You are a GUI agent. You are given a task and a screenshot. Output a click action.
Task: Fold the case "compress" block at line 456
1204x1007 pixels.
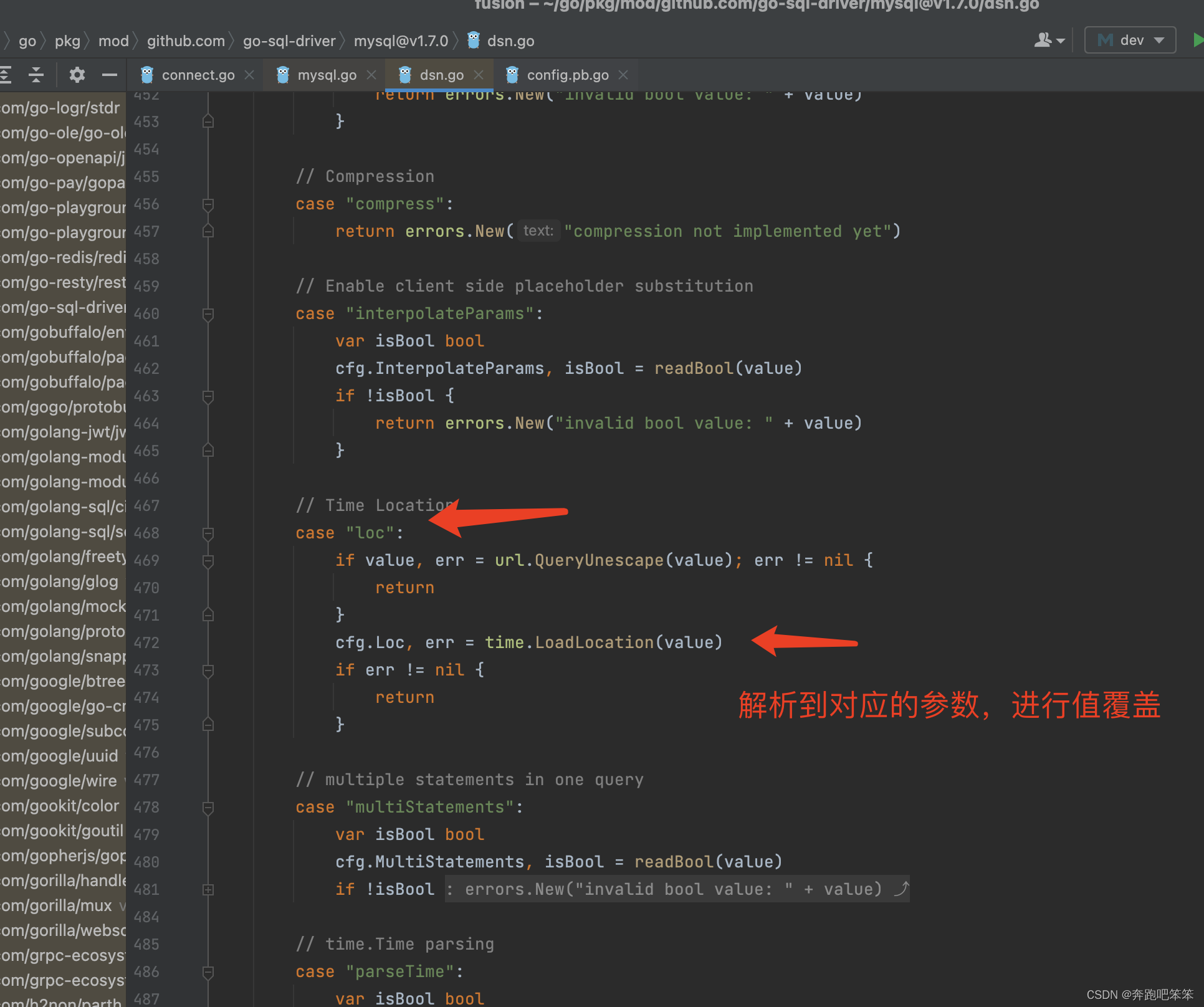pyautogui.click(x=208, y=204)
